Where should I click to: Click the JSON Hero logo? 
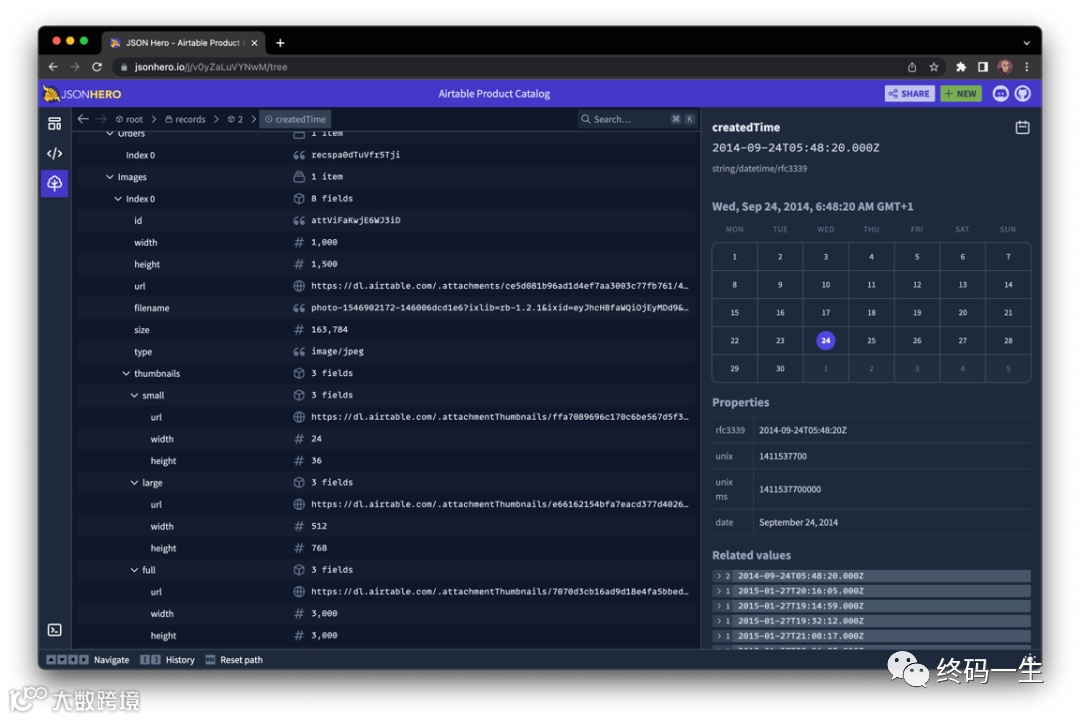[82, 94]
